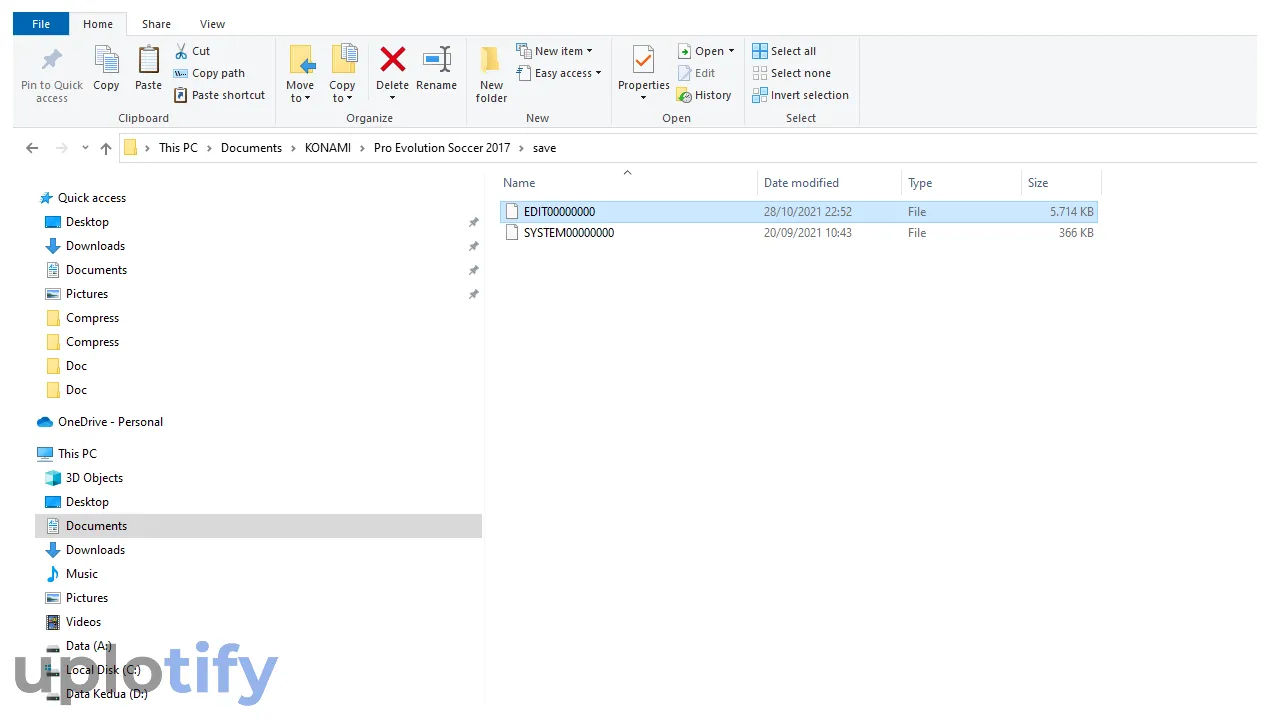1280x720 pixels.
Task: Select Quick access in sidebar
Action: coord(82,198)
